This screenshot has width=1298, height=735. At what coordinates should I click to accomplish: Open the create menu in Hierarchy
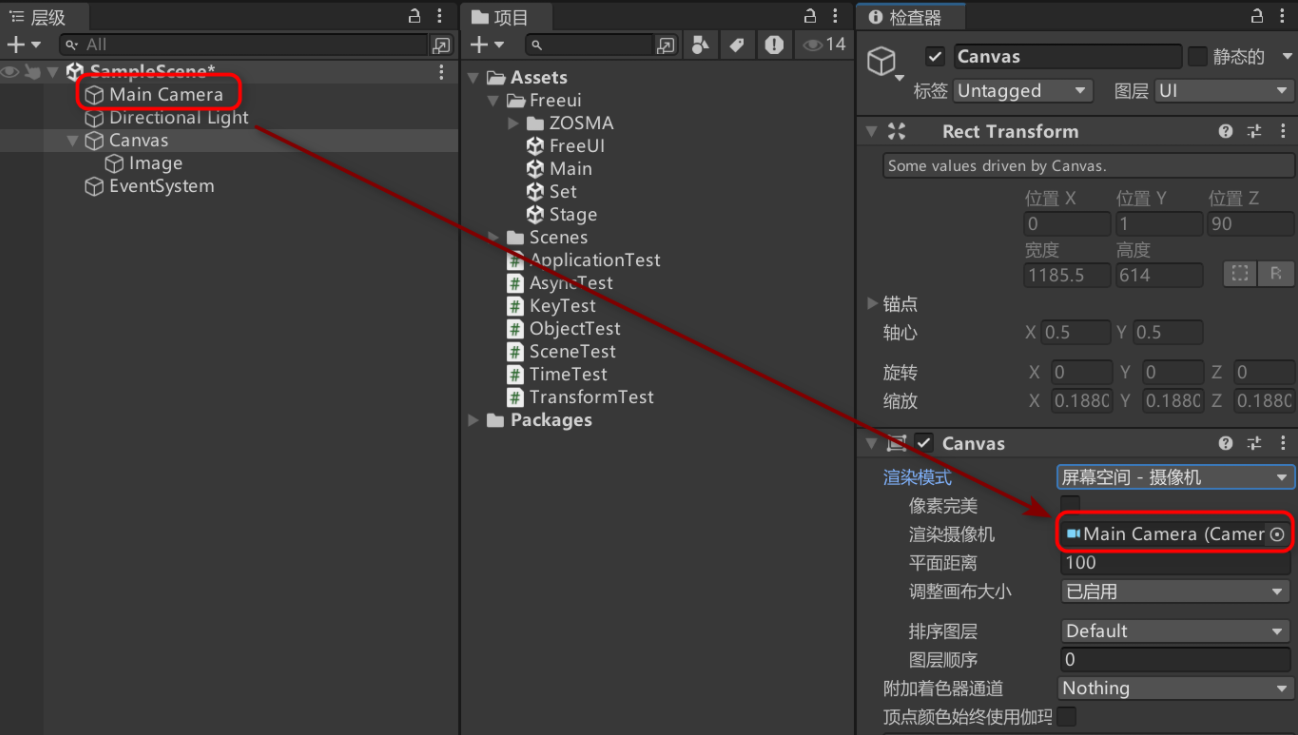pyautogui.click(x=24, y=44)
